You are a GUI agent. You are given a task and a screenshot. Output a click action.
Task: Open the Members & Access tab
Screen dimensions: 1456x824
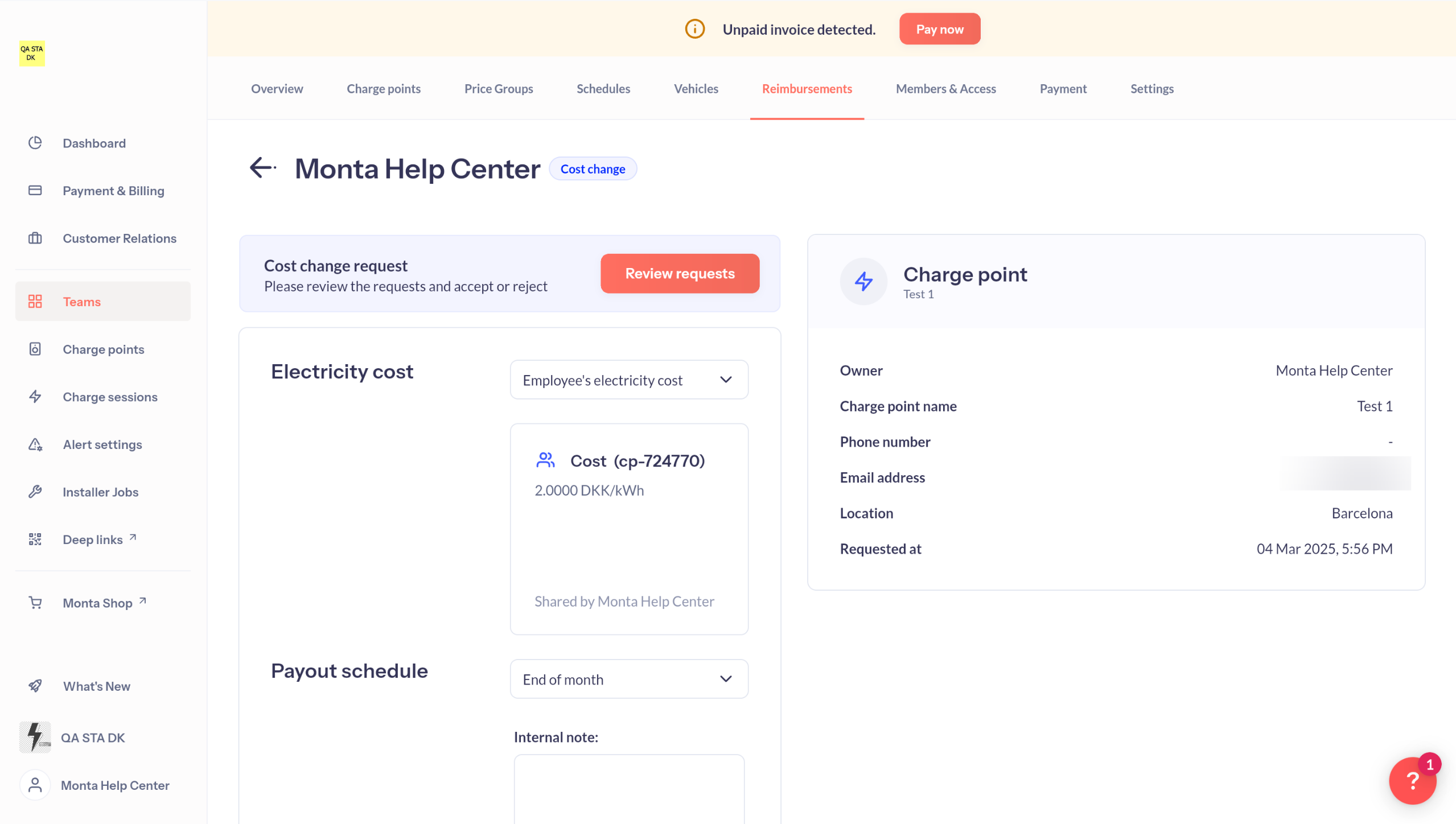point(945,89)
